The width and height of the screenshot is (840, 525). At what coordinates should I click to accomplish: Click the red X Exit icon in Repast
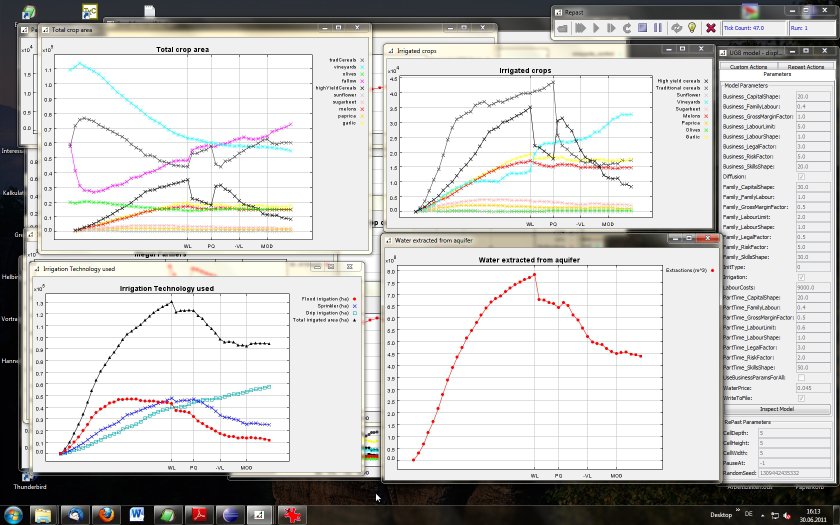(710, 28)
